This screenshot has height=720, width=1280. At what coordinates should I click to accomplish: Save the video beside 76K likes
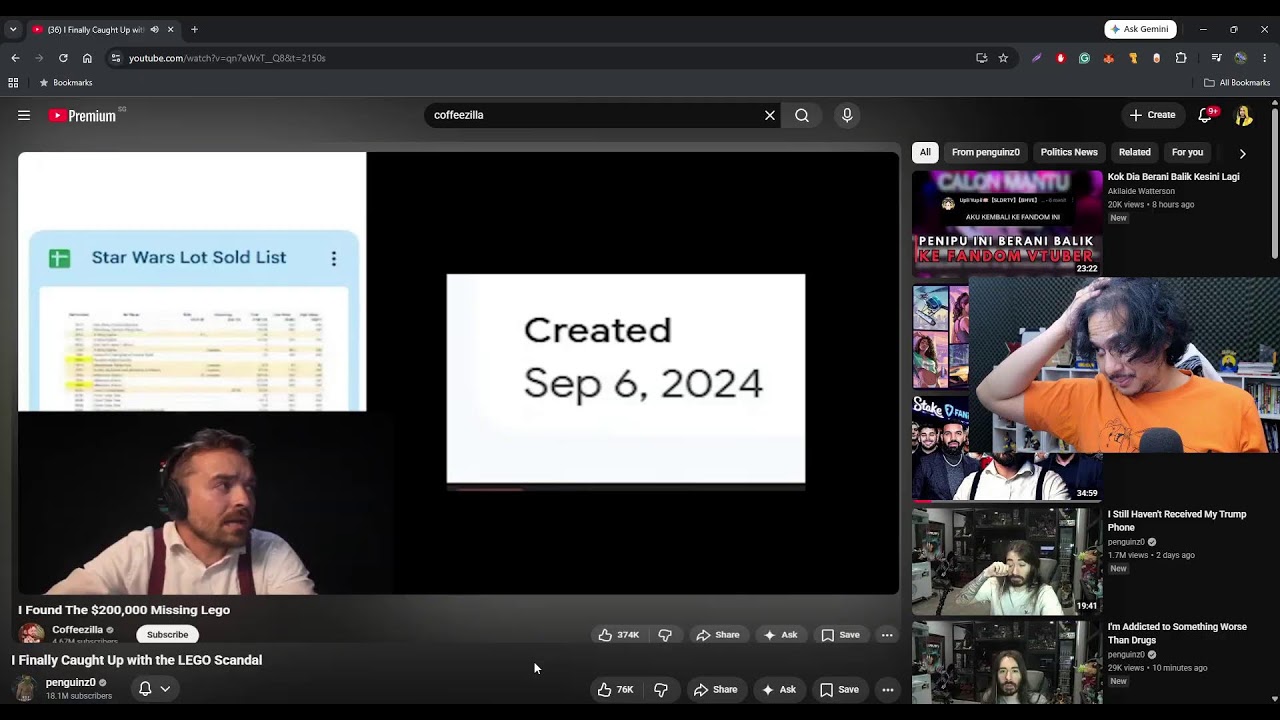pyautogui.click(x=840, y=689)
